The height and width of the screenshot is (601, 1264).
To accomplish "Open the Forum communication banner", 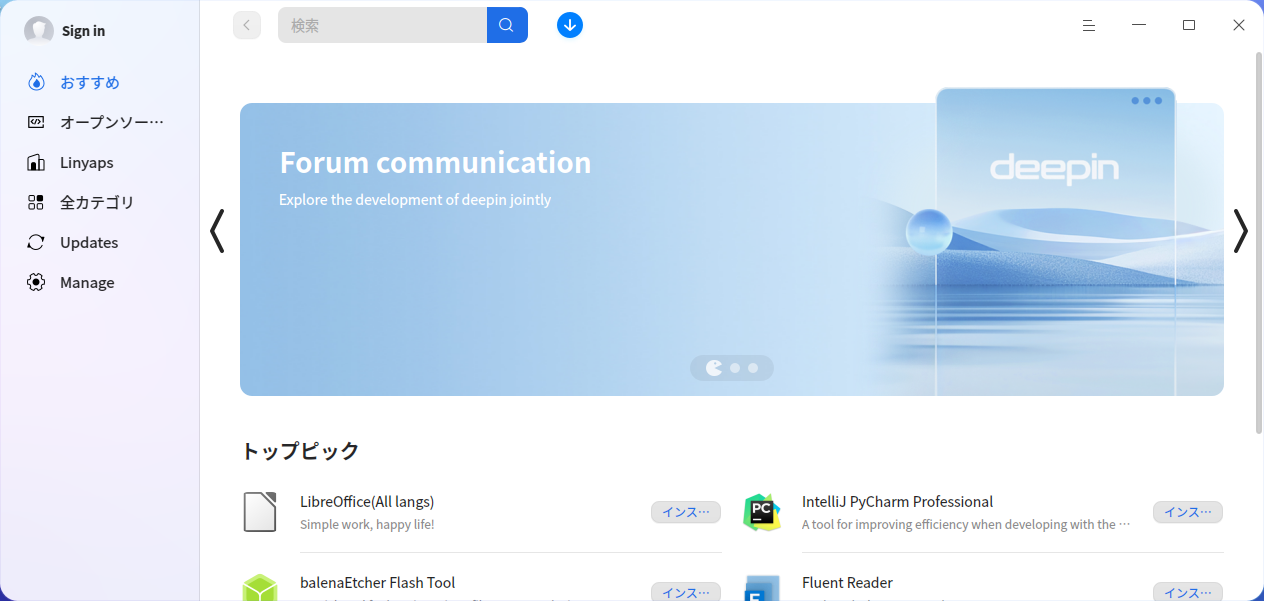I will [732, 249].
